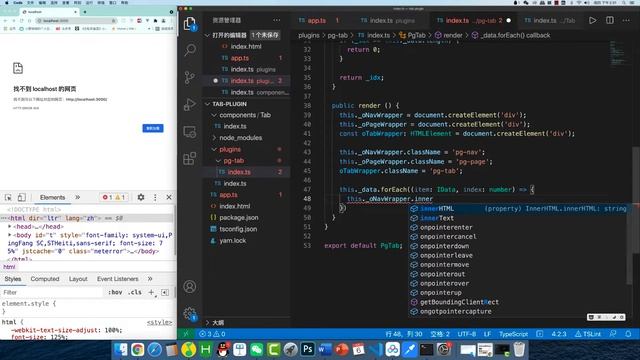Activate the DevTools element inspector icon

(x=8, y=198)
